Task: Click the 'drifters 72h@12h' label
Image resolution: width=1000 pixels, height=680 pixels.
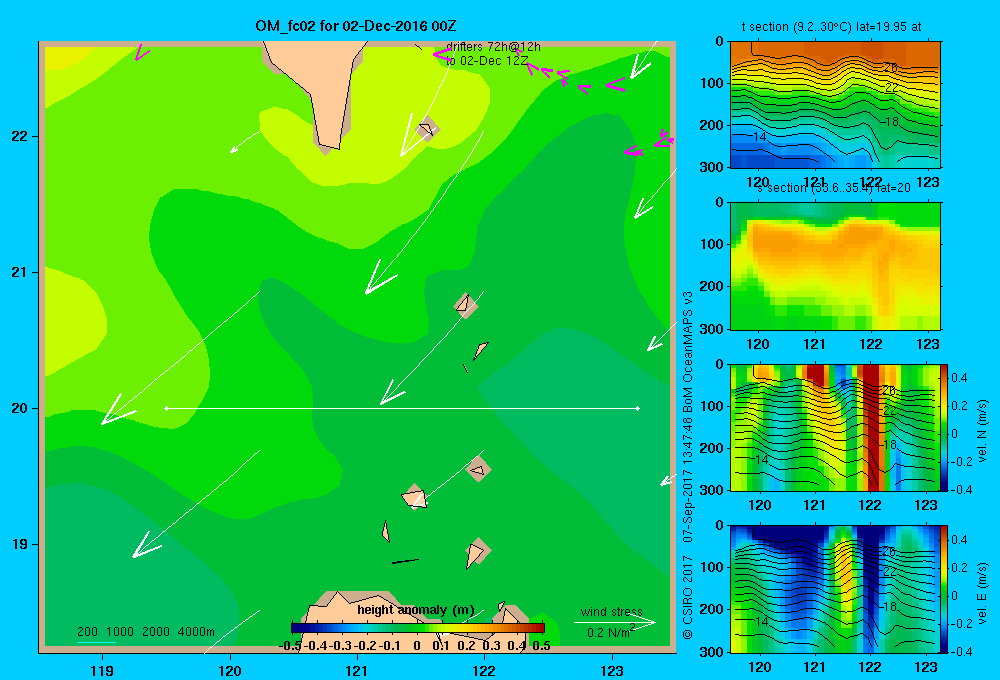Action: coord(493,47)
